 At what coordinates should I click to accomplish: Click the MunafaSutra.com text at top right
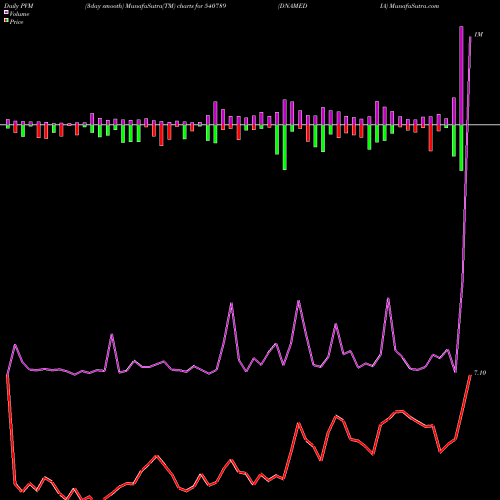pos(414,6)
